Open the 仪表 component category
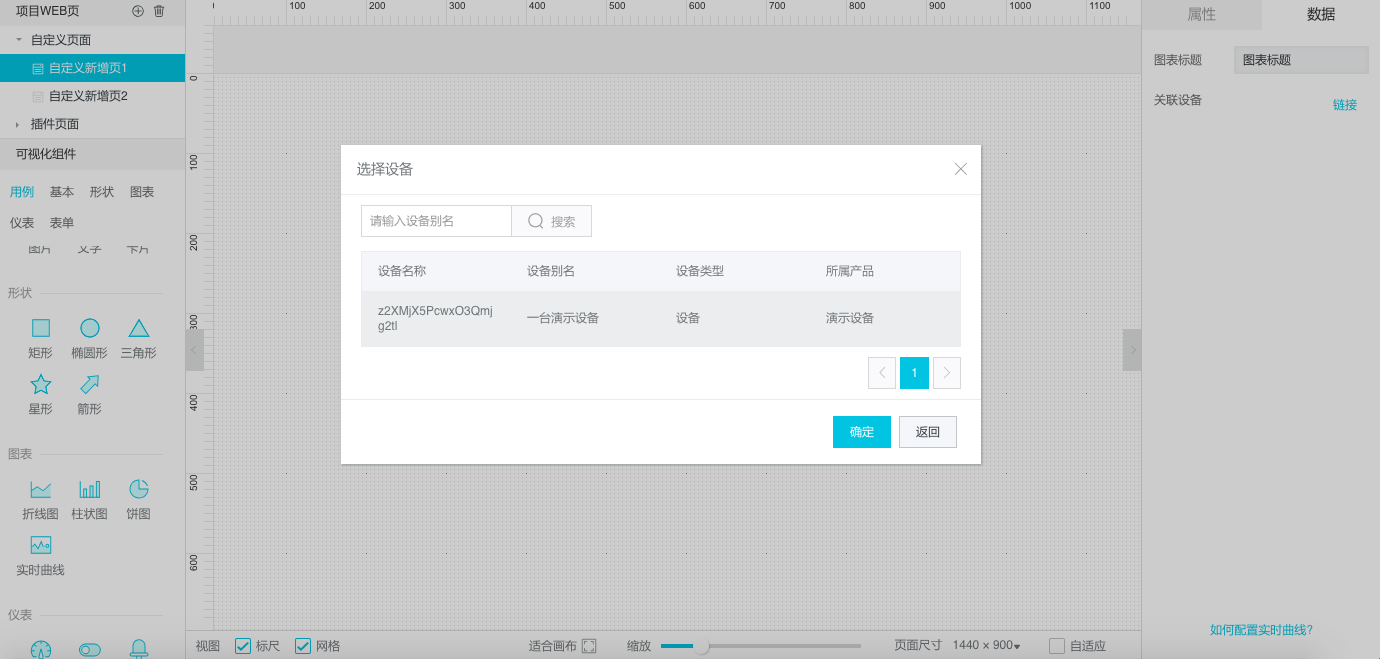1380x659 pixels. (x=22, y=223)
